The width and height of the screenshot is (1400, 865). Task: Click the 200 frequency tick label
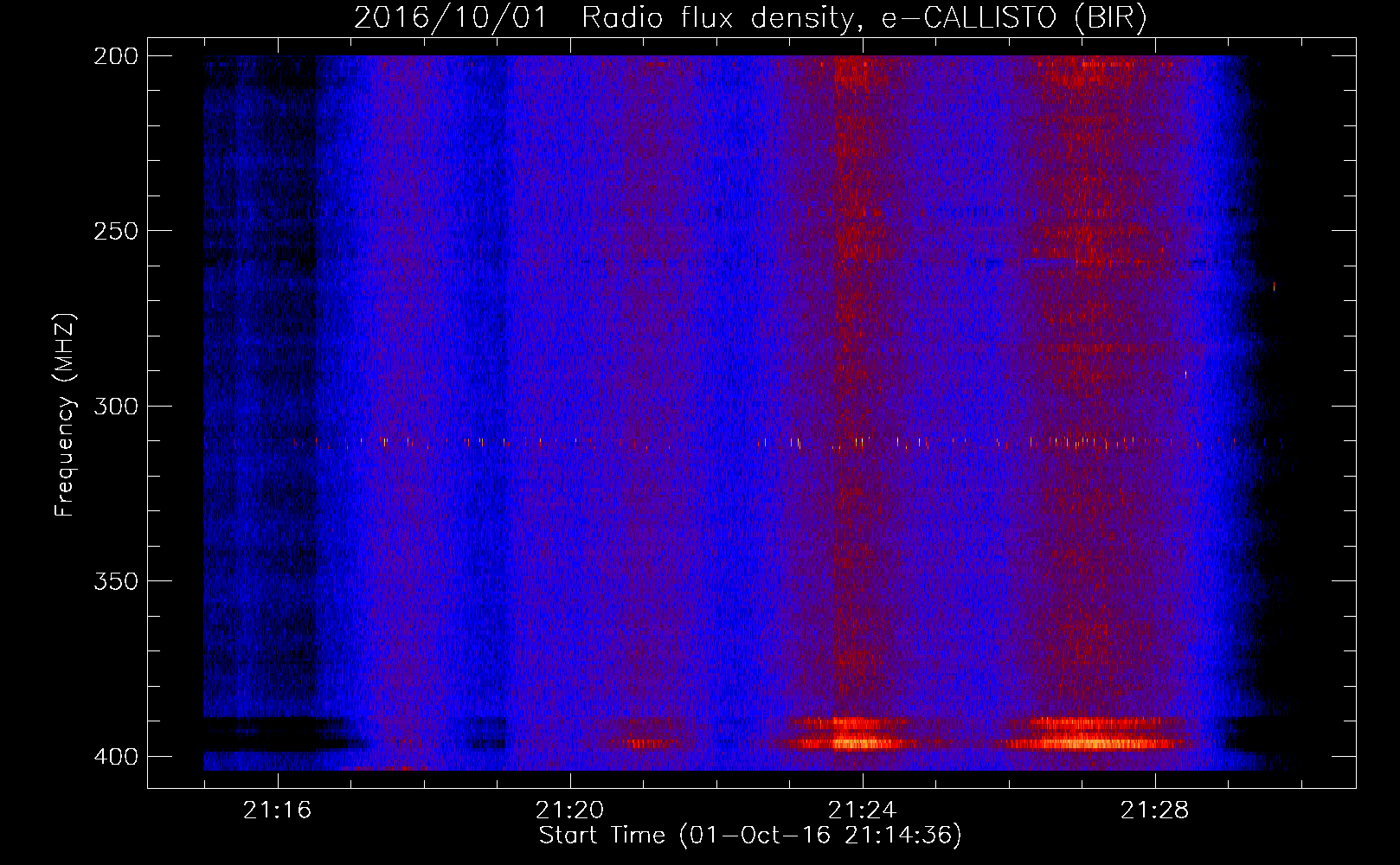[x=115, y=56]
